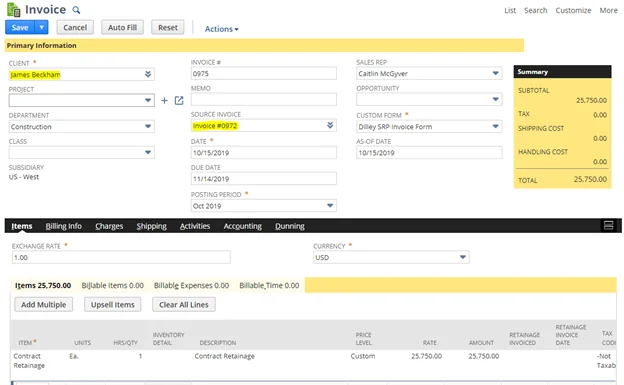Click the Customize link
Viewport: 624px width, 385px height.
573,10
